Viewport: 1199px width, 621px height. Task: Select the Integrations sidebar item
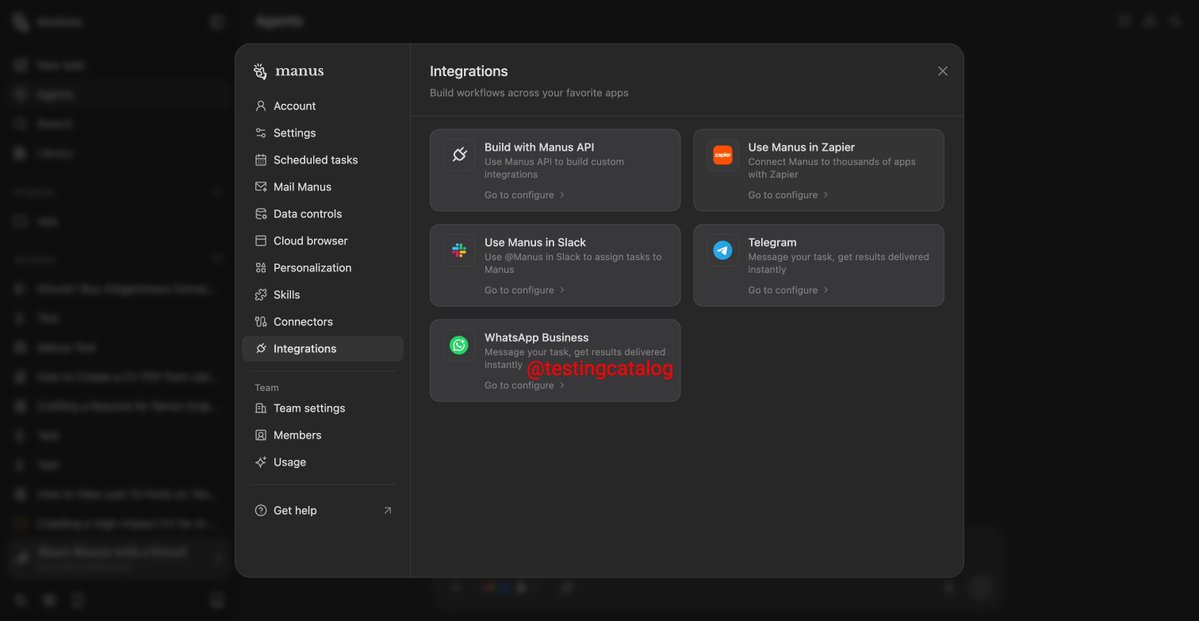click(x=322, y=349)
